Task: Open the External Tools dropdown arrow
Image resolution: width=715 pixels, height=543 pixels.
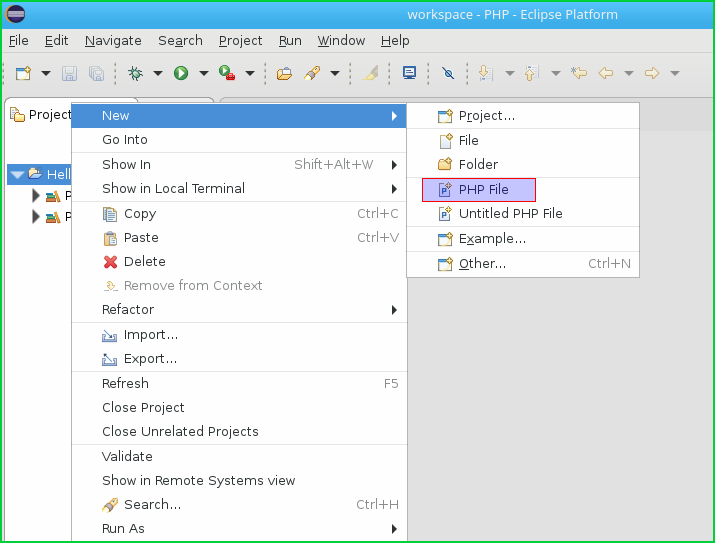Action: click(x=250, y=73)
